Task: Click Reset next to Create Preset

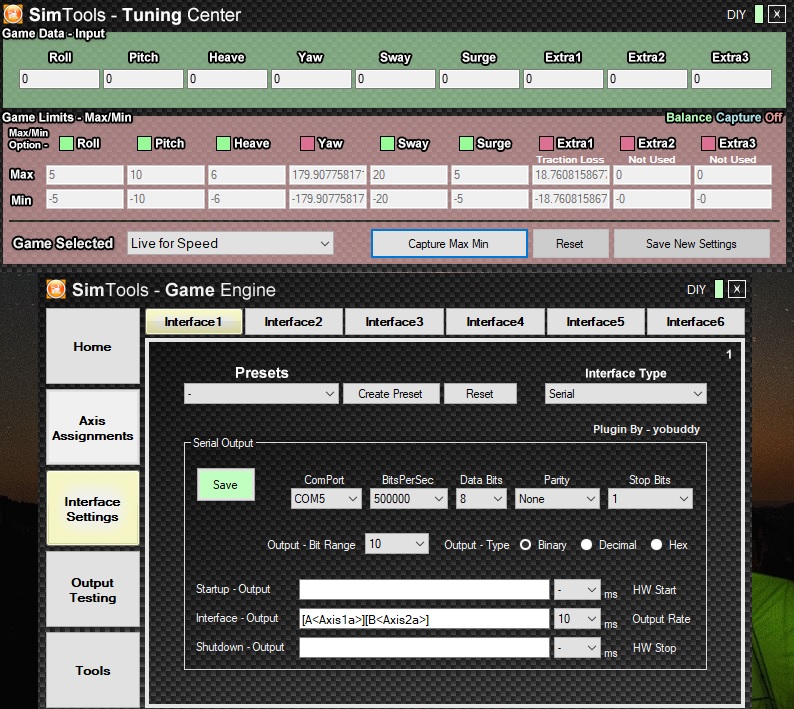Action: [x=480, y=393]
